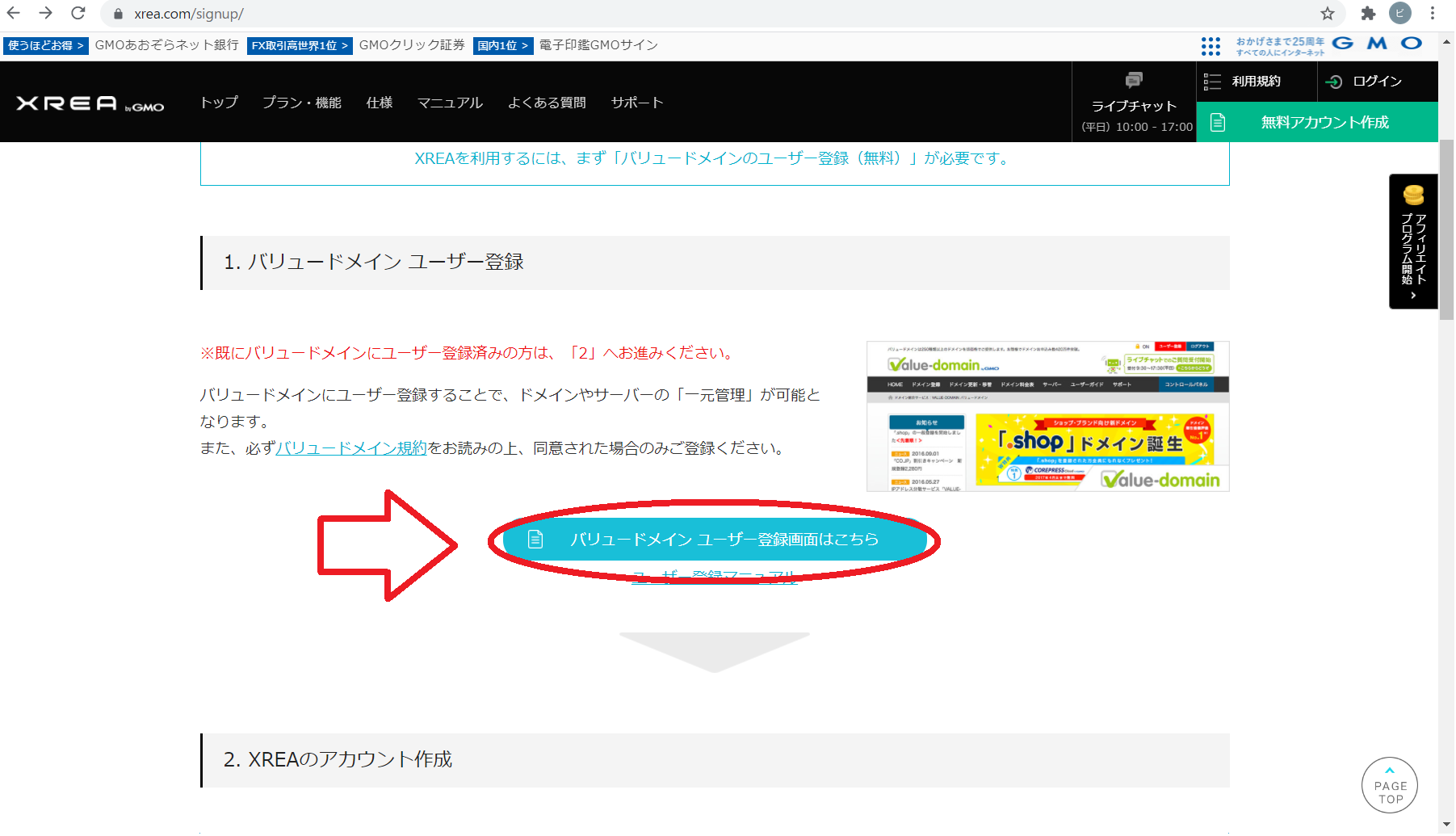Open the バリュードメイン規約 link

[351, 448]
